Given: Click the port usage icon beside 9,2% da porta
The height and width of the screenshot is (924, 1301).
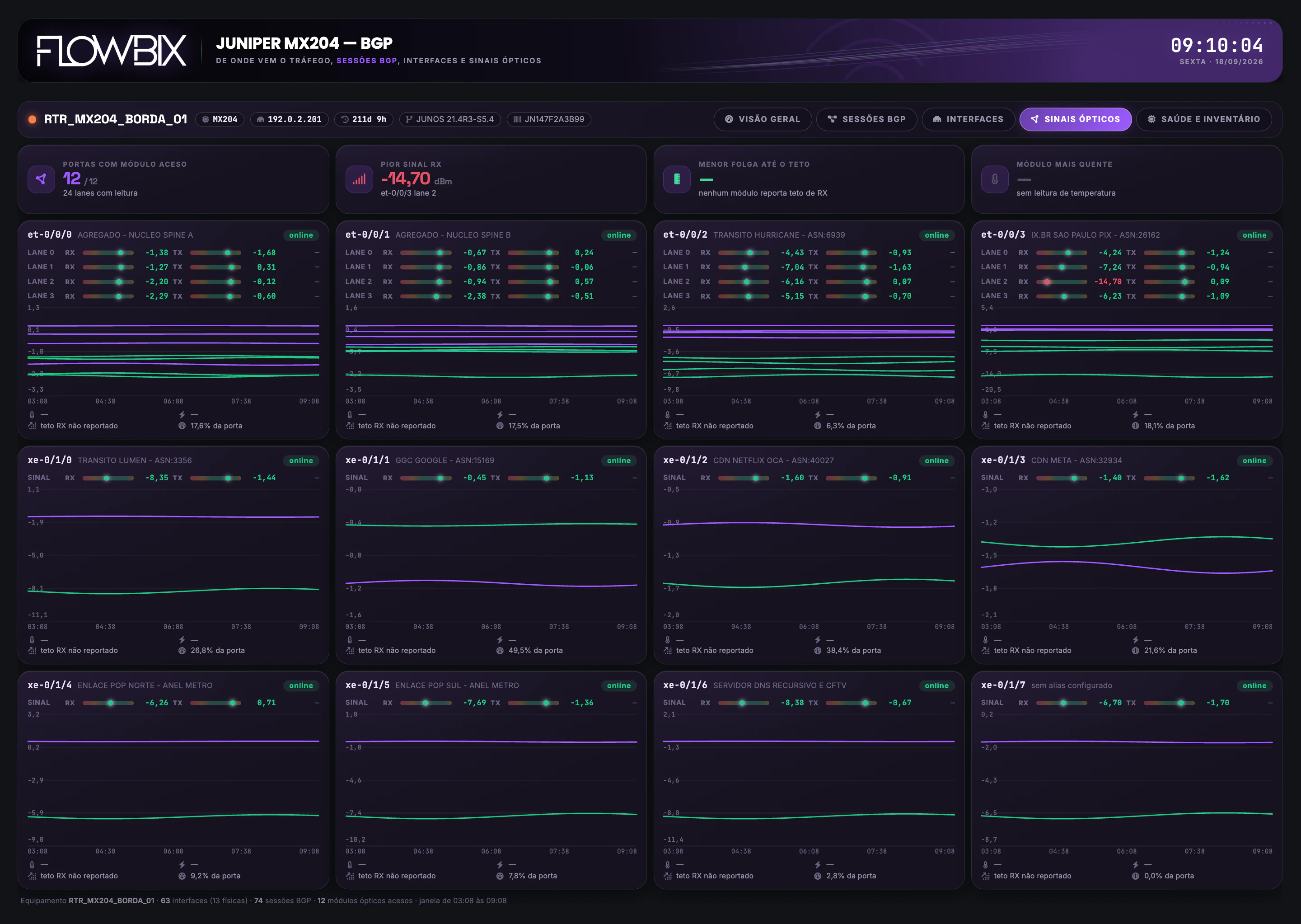Looking at the screenshot, I should pyautogui.click(x=182, y=876).
